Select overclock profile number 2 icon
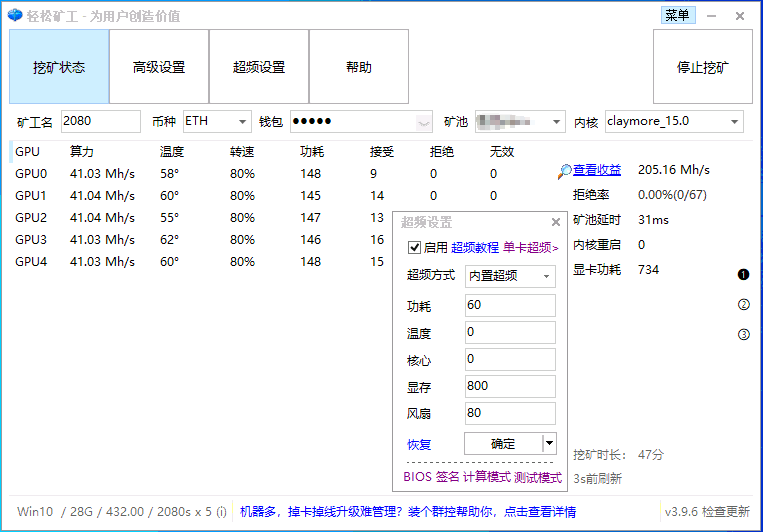Viewport: 763px width, 532px height. point(743,305)
